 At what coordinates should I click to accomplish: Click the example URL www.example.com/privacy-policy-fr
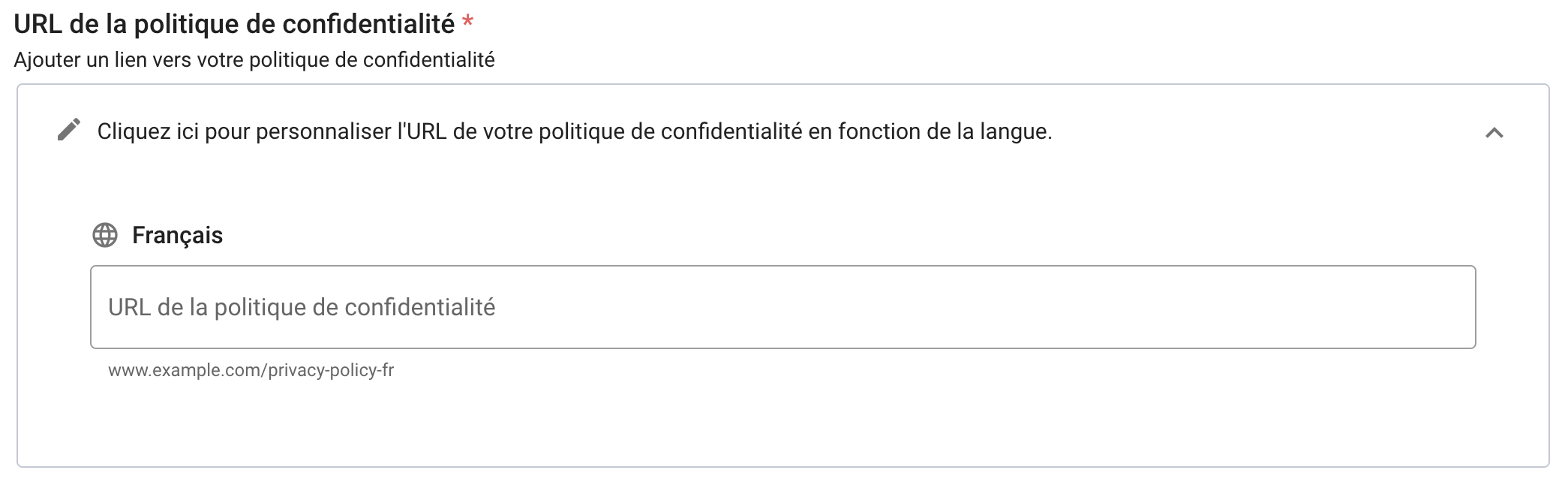point(254,369)
